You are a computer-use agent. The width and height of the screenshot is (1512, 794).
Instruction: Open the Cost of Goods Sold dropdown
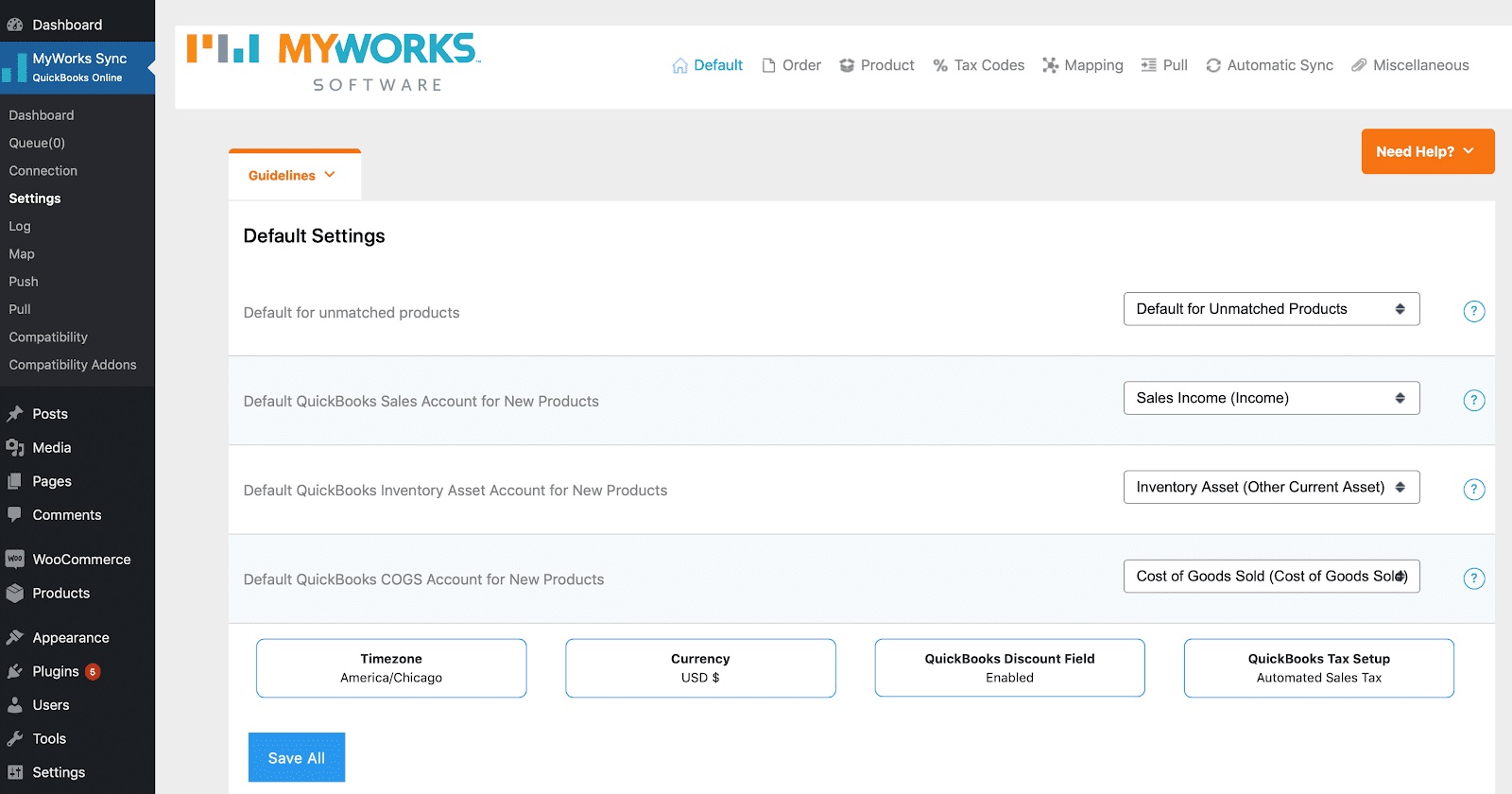point(1271,577)
